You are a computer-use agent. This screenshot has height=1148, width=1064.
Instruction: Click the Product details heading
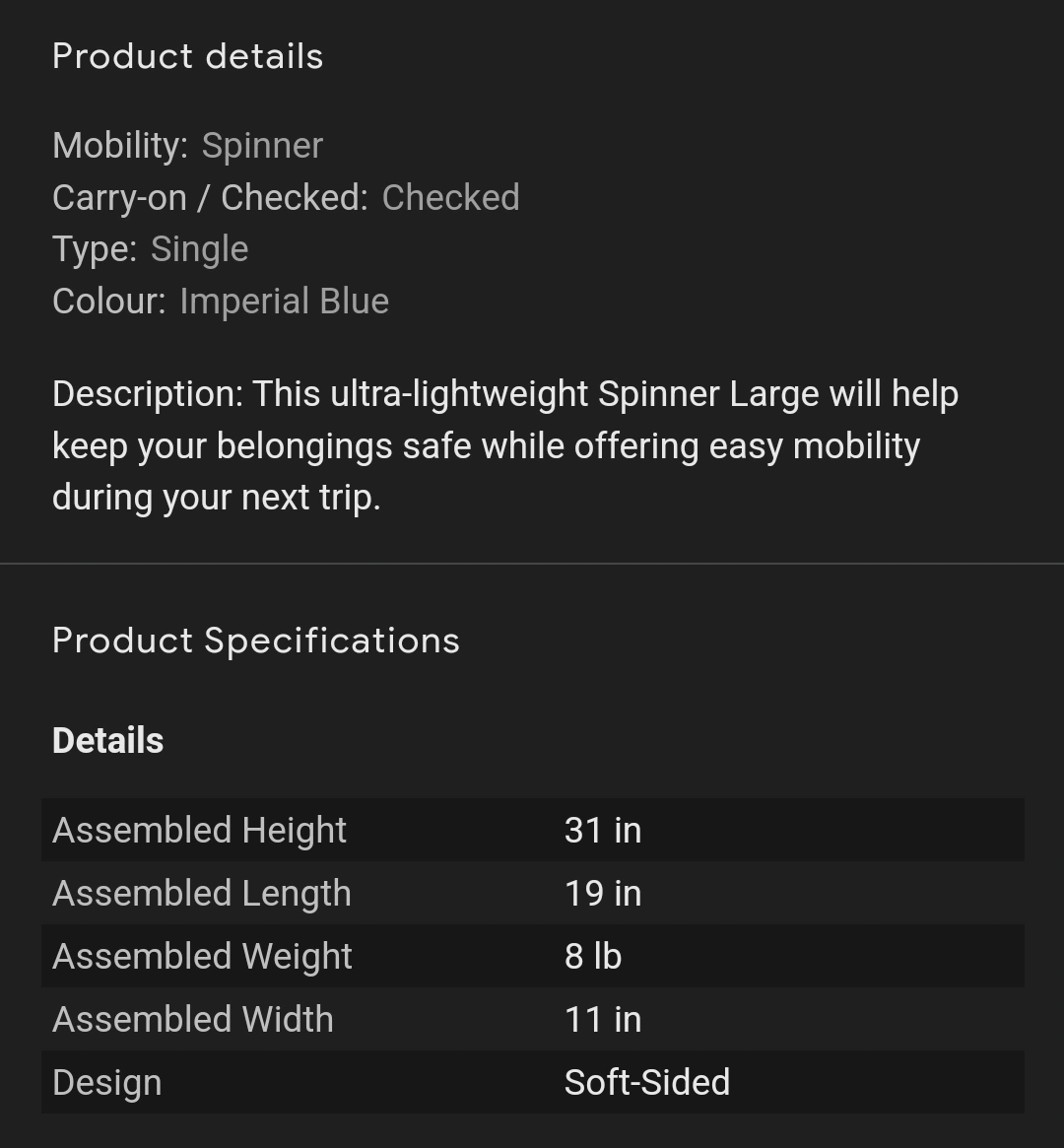click(187, 56)
